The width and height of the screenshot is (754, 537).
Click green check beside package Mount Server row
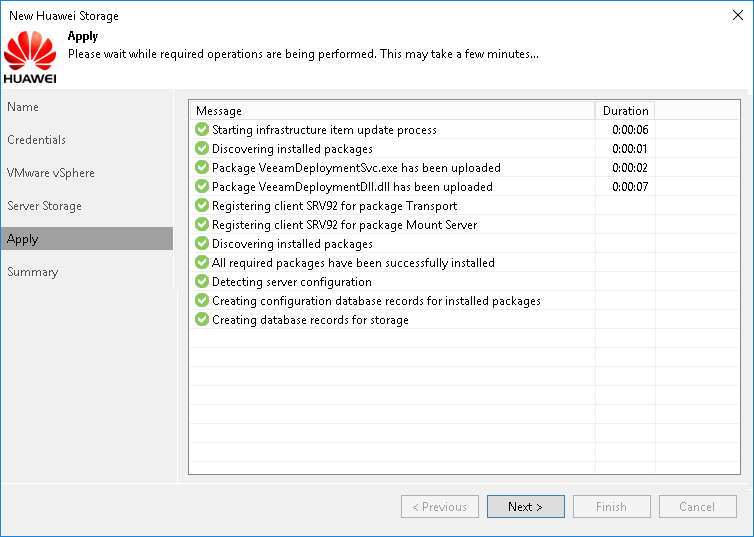(202, 225)
